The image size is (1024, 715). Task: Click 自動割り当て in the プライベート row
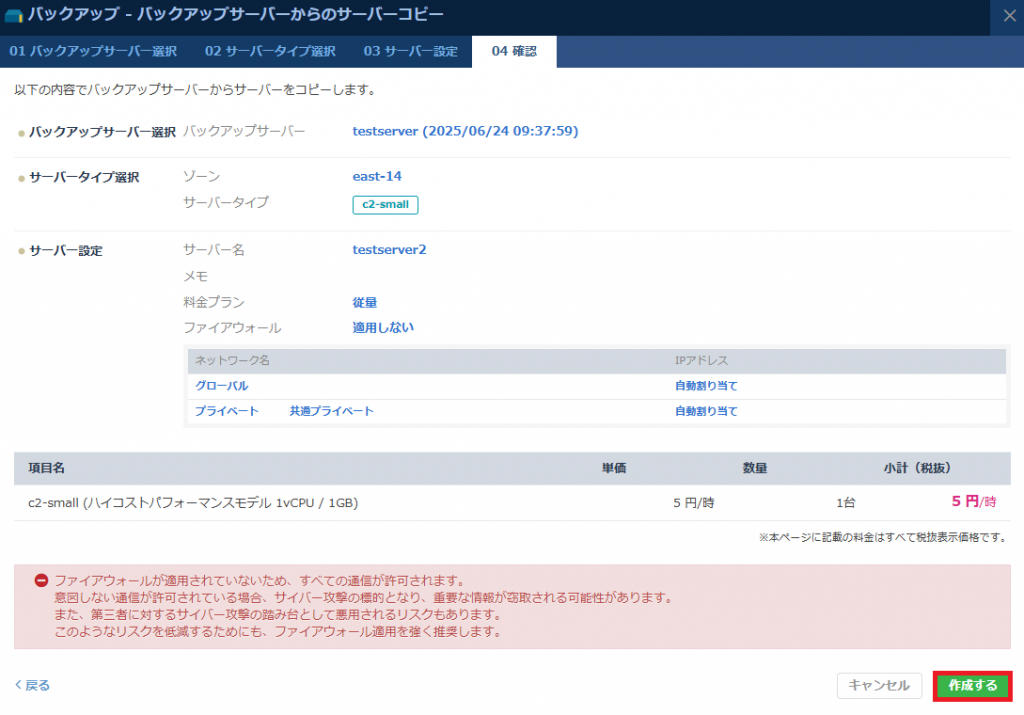706,411
